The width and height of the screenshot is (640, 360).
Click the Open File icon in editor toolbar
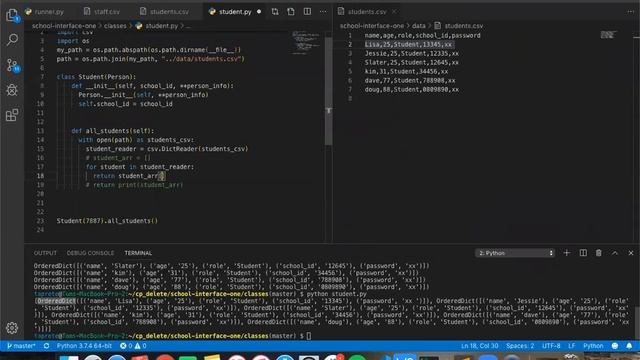pos(291,12)
